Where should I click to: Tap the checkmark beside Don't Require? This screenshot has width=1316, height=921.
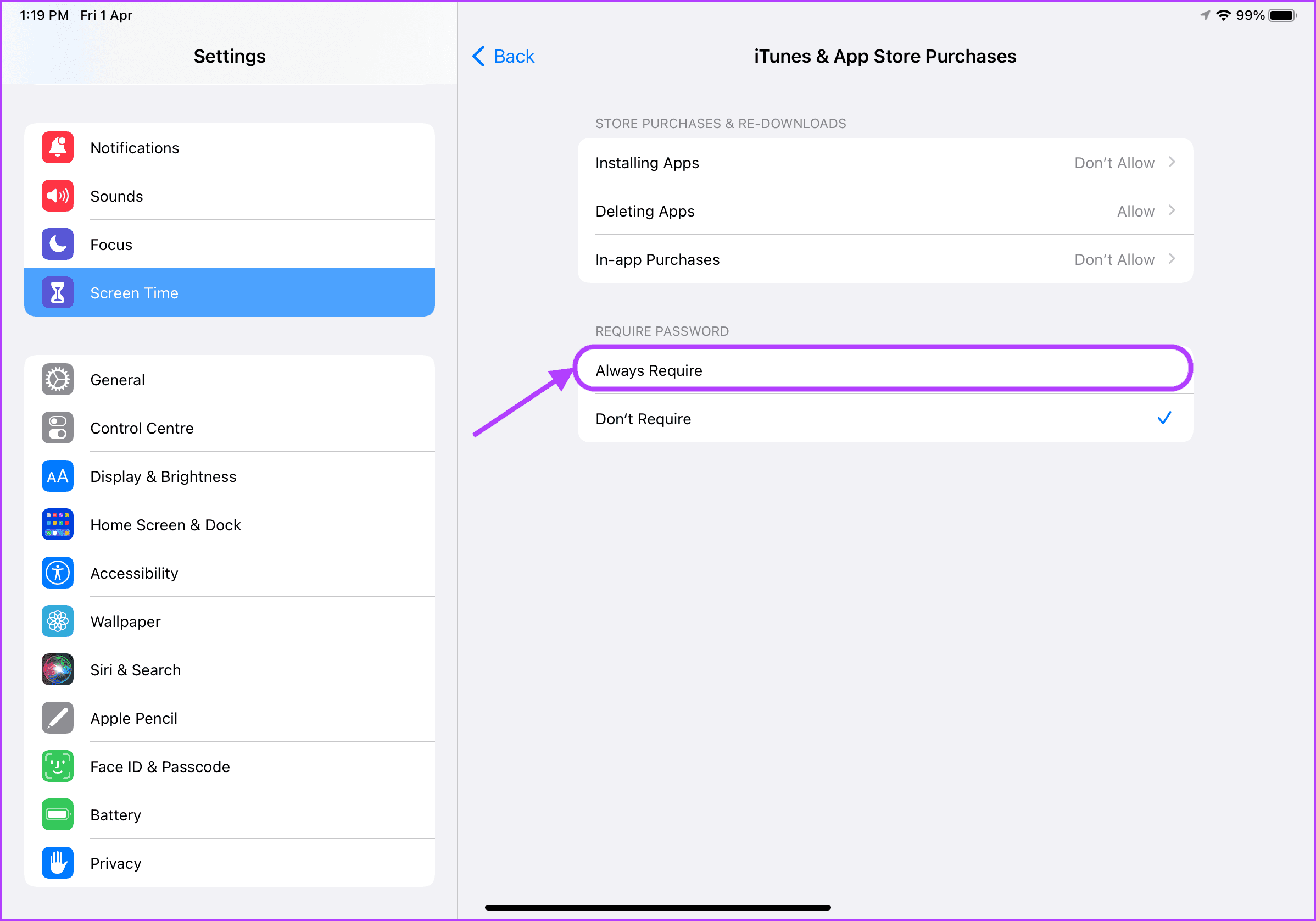pyautogui.click(x=1164, y=418)
